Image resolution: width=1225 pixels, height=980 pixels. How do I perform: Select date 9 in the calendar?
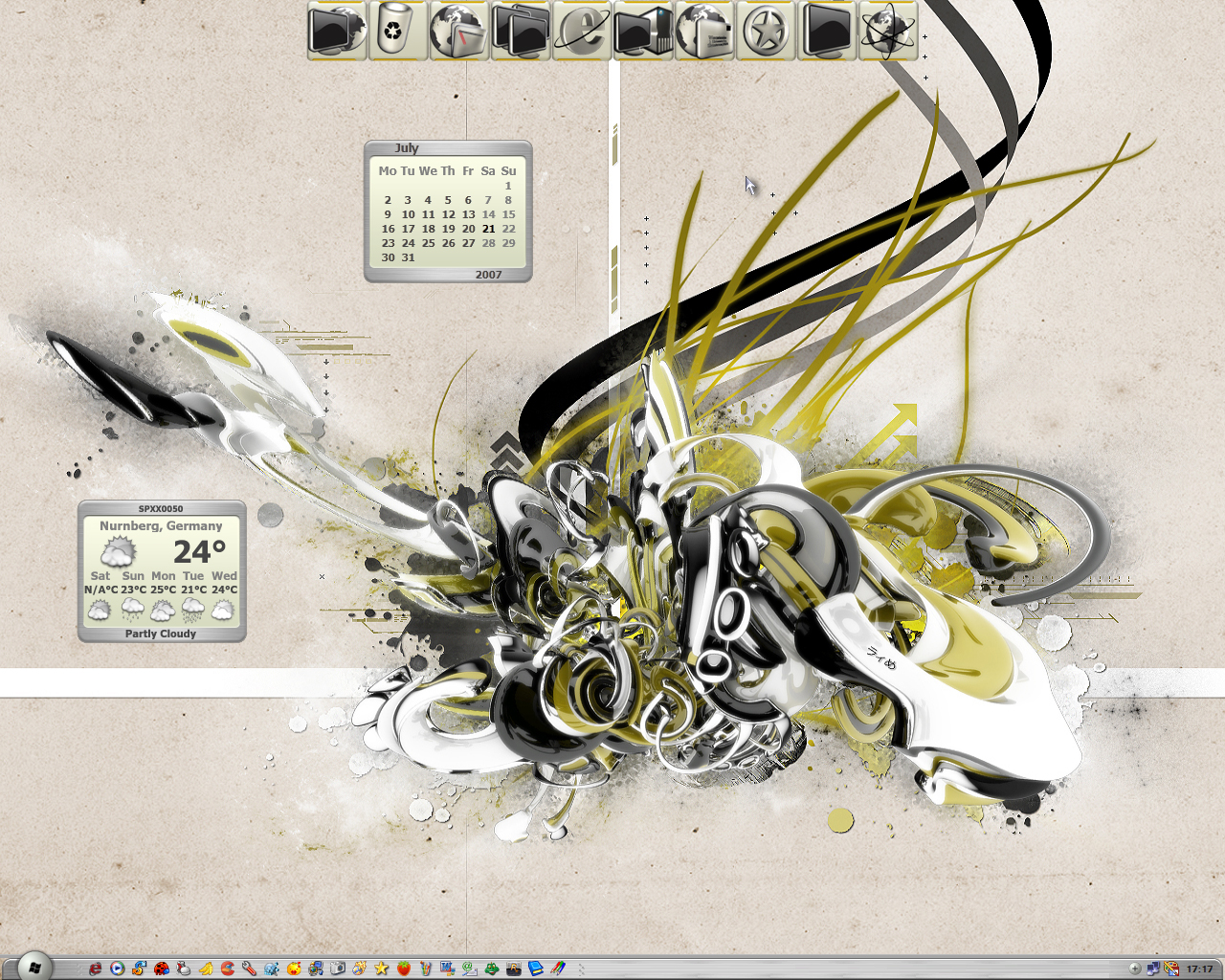coord(388,214)
